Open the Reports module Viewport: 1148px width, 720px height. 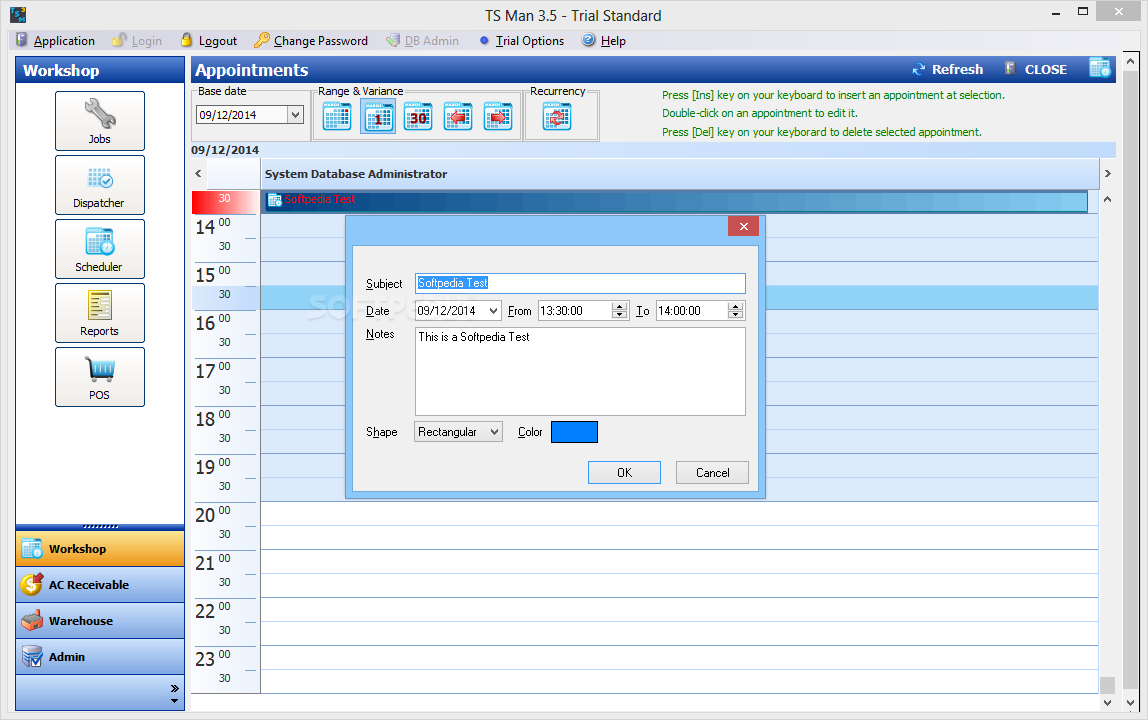pyautogui.click(x=100, y=313)
